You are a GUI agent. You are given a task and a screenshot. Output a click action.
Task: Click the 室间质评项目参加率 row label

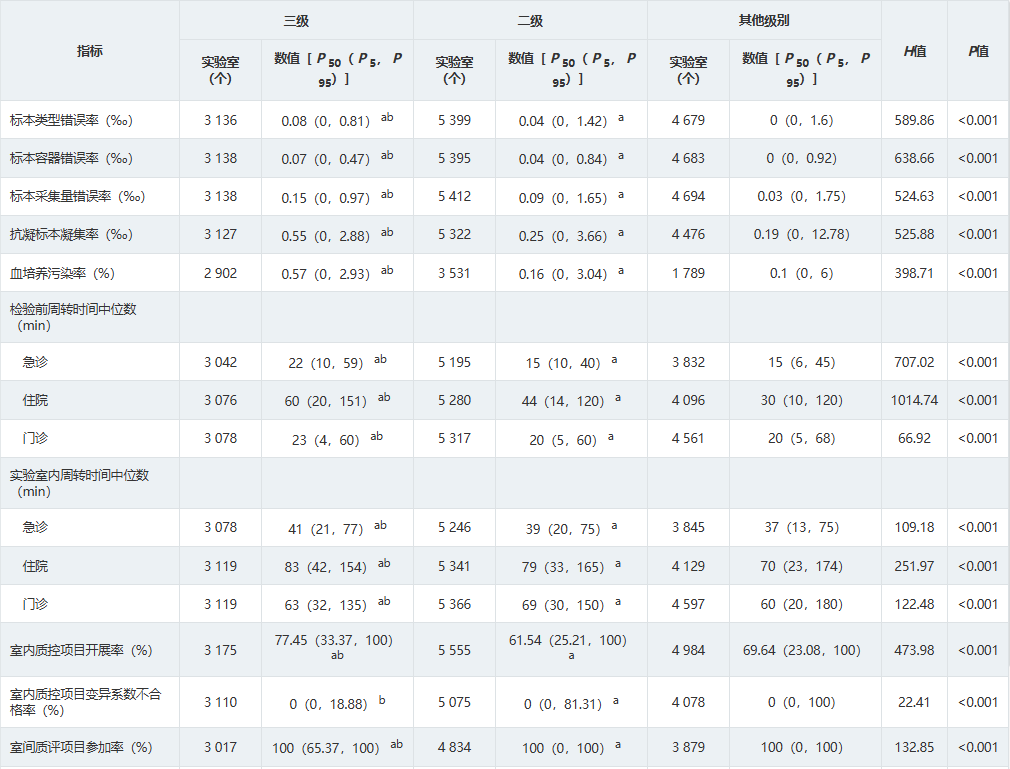pos(81,747)
